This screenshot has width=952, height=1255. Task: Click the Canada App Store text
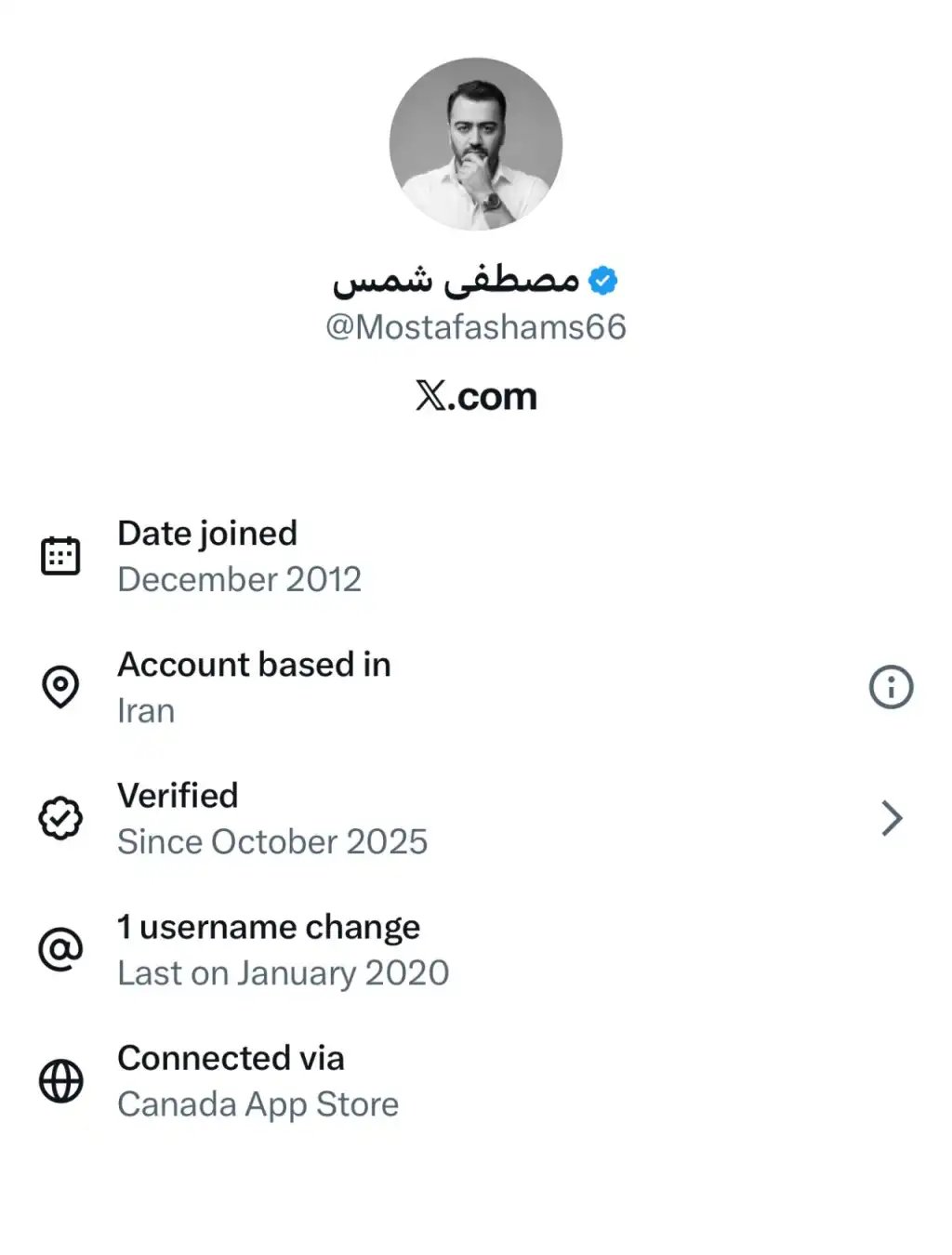[x=258, y=1104]
